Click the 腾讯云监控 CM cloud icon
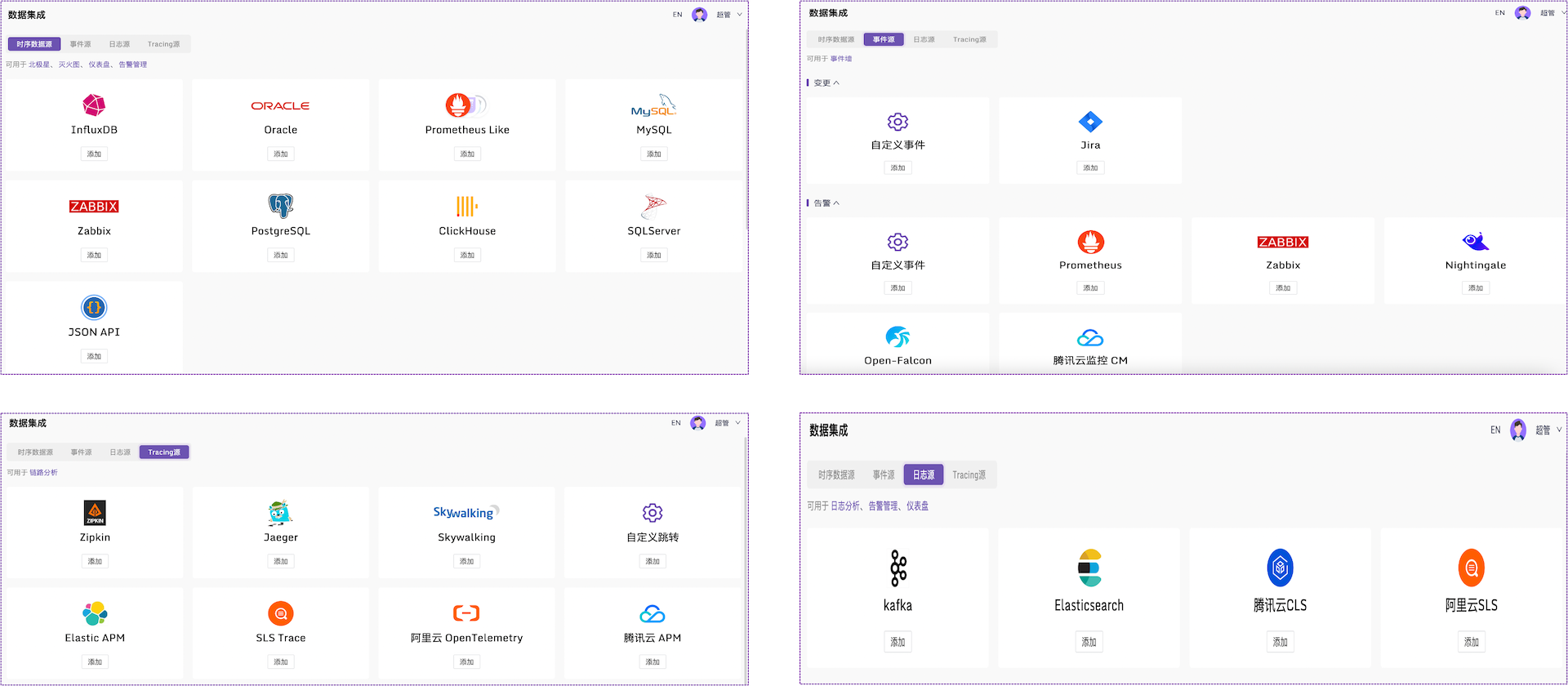This screenshot has height=686, width=1568. pyautogui.click(x=1090, y=337)
